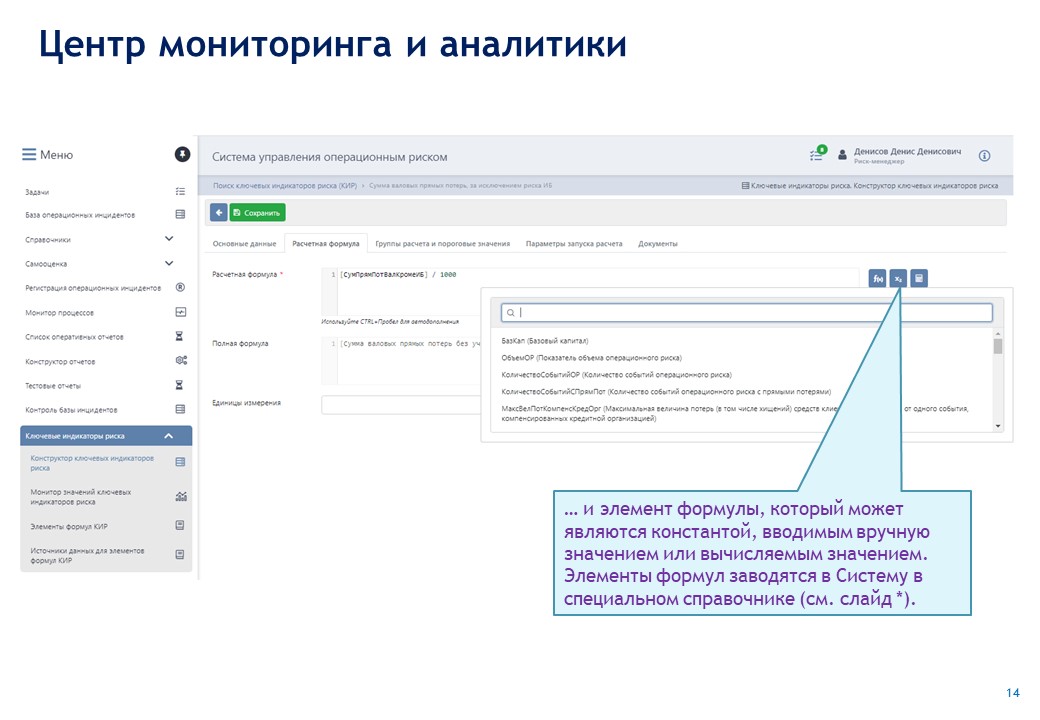Open Конструктор ключевых индикаторов риска

(x=92, y=463)
